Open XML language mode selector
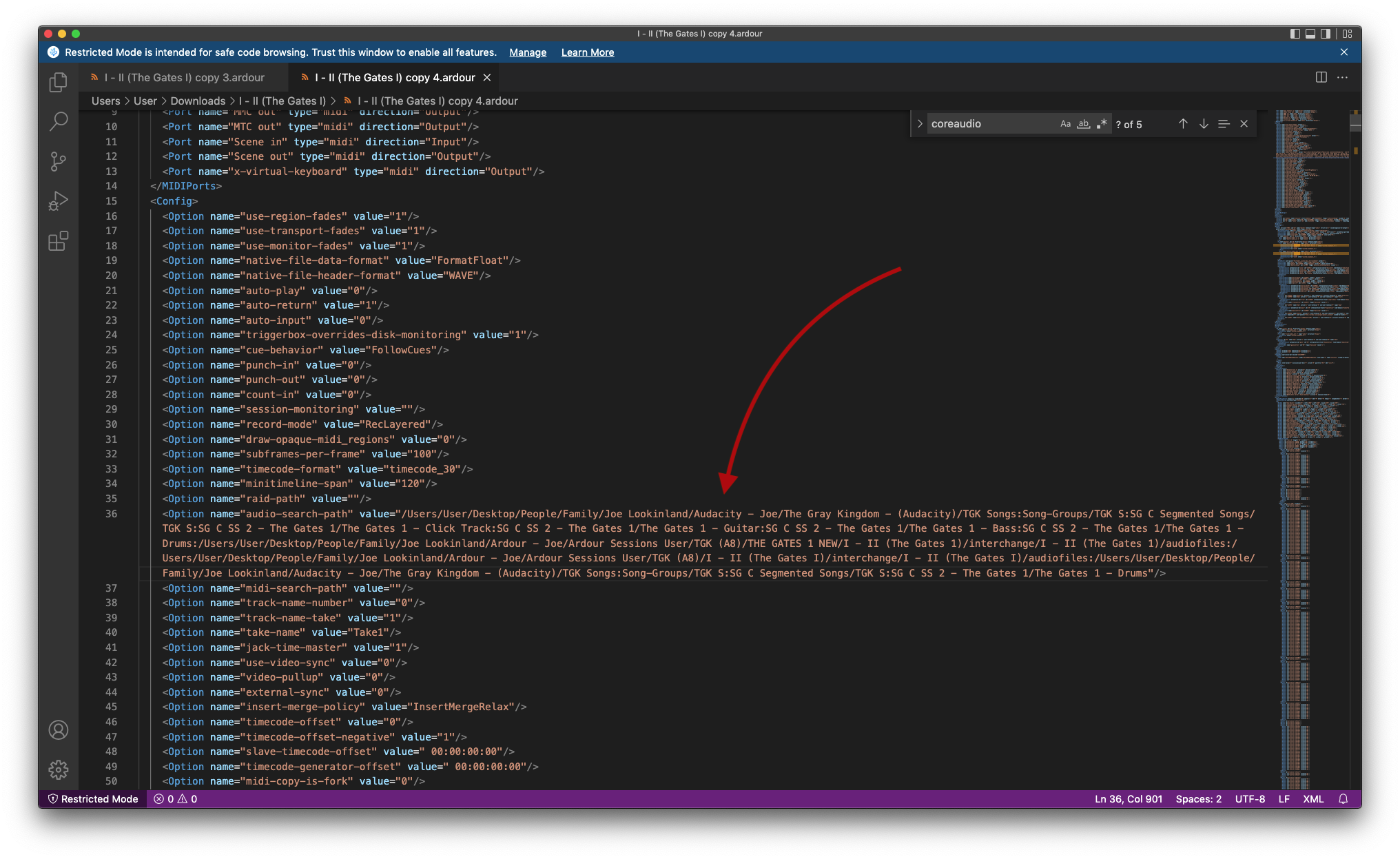 click(1312, 799)
